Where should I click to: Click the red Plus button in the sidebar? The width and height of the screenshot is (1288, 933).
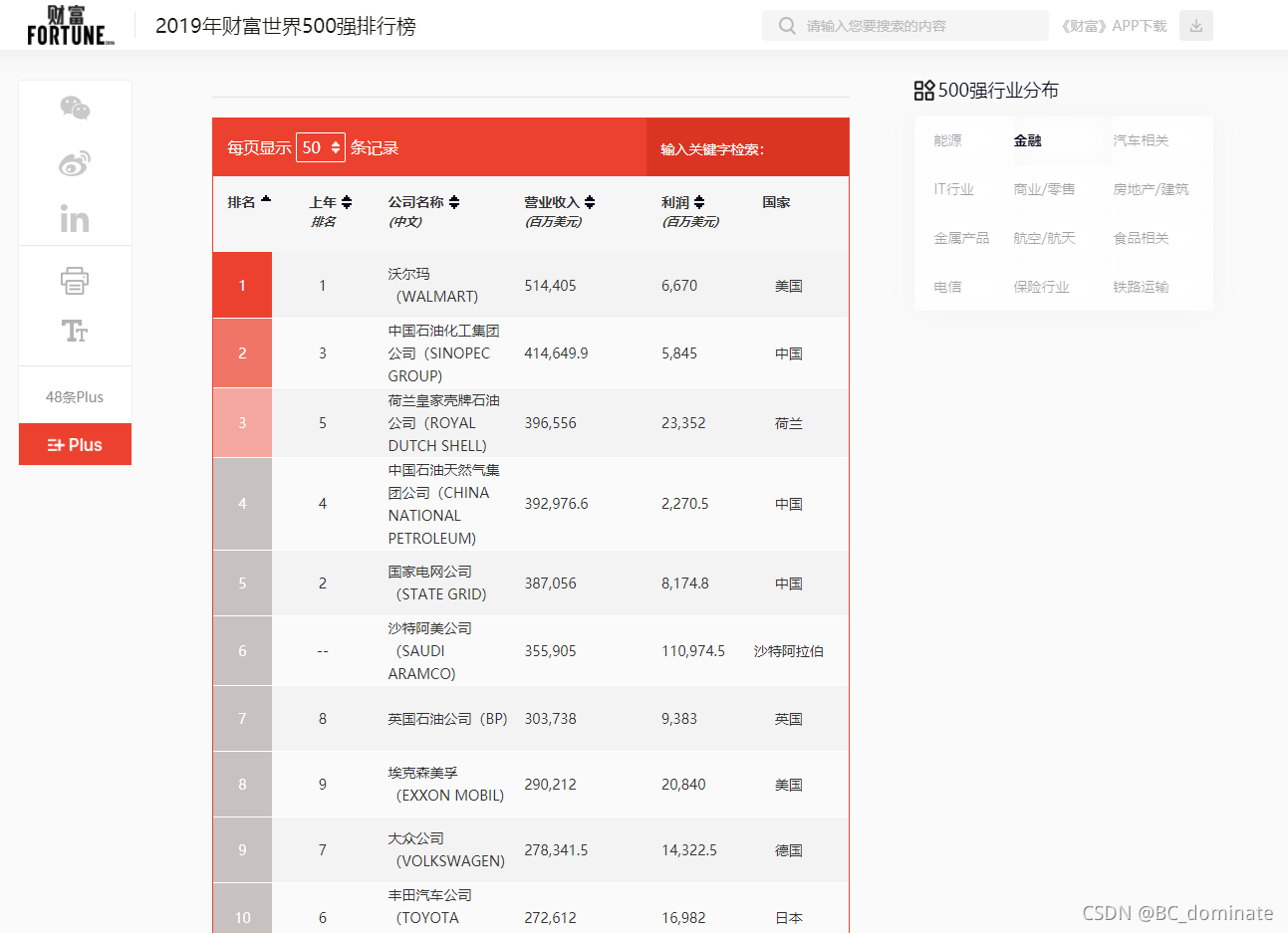[x=75, y=444]
